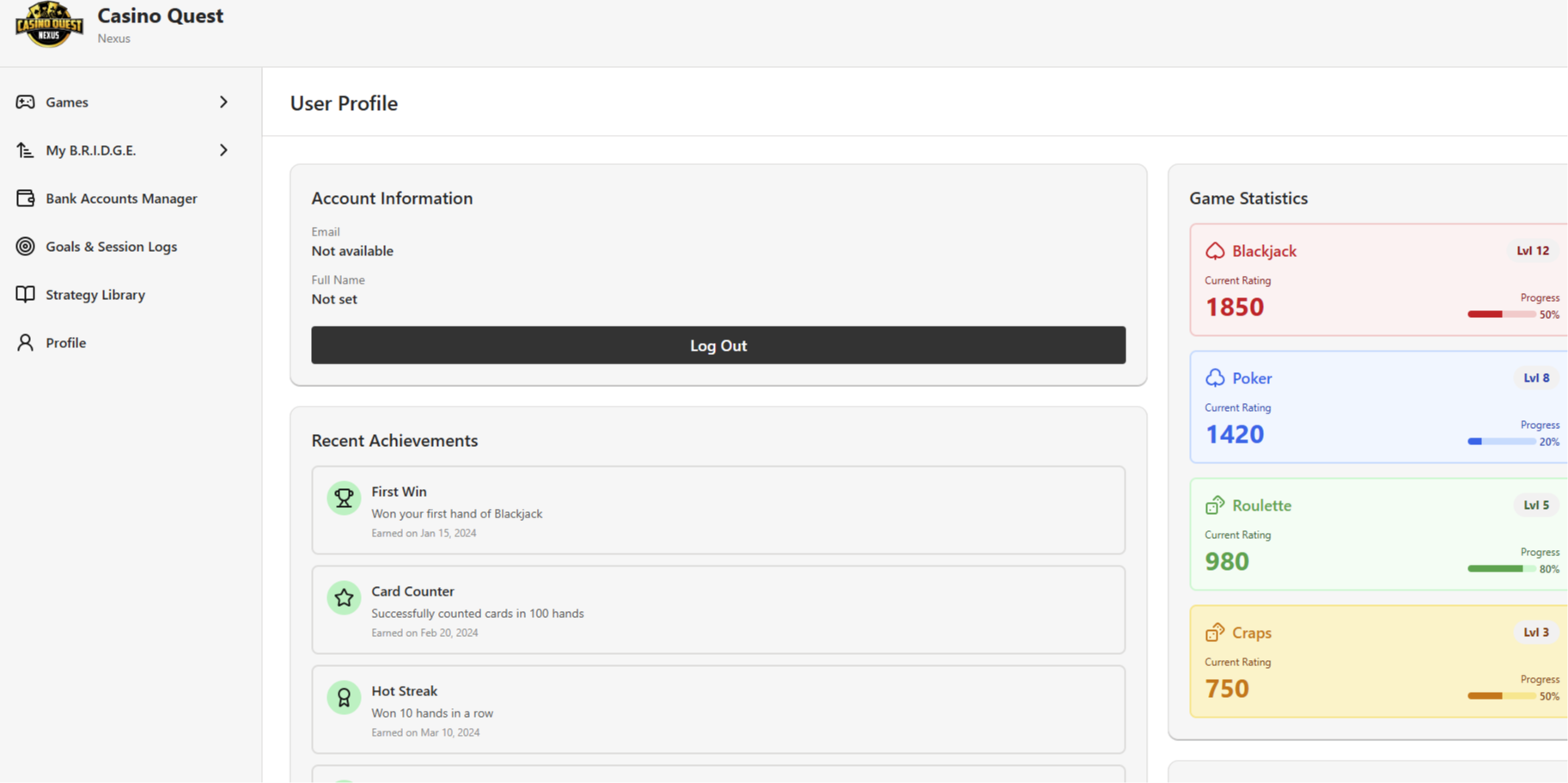Screen dimensions: 1568x783
Task: Click the Blackjack game title
Action: (1264, 251)
